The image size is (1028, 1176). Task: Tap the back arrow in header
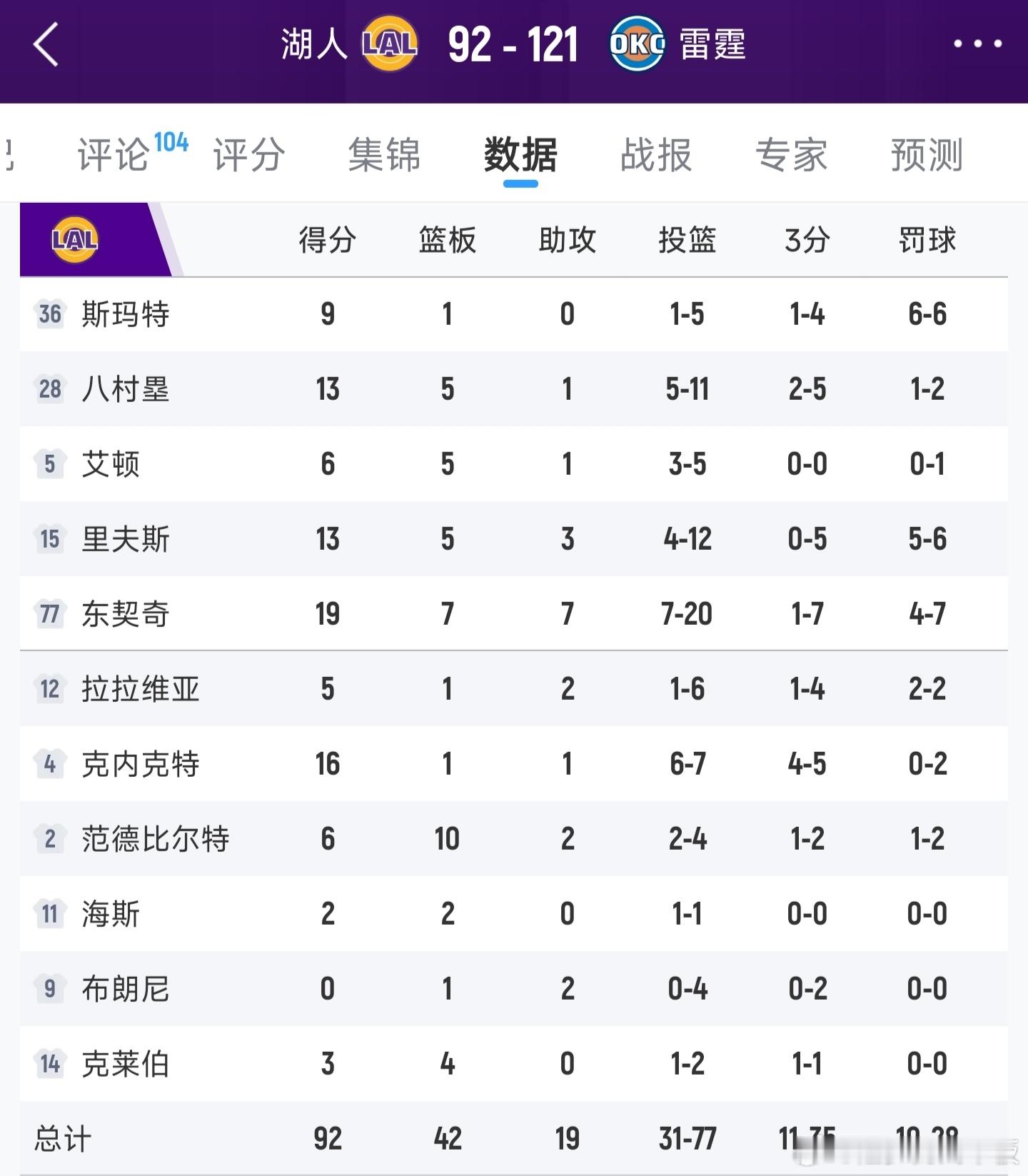coord(46,44)
